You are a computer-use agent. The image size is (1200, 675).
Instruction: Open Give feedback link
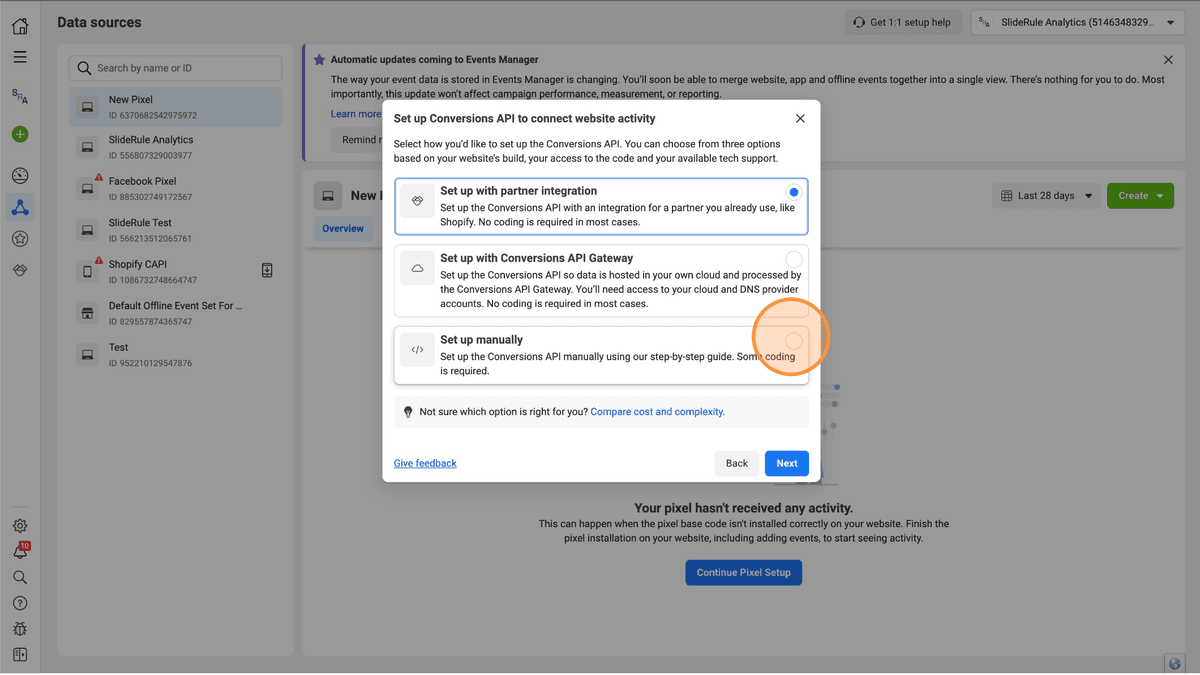425,463
